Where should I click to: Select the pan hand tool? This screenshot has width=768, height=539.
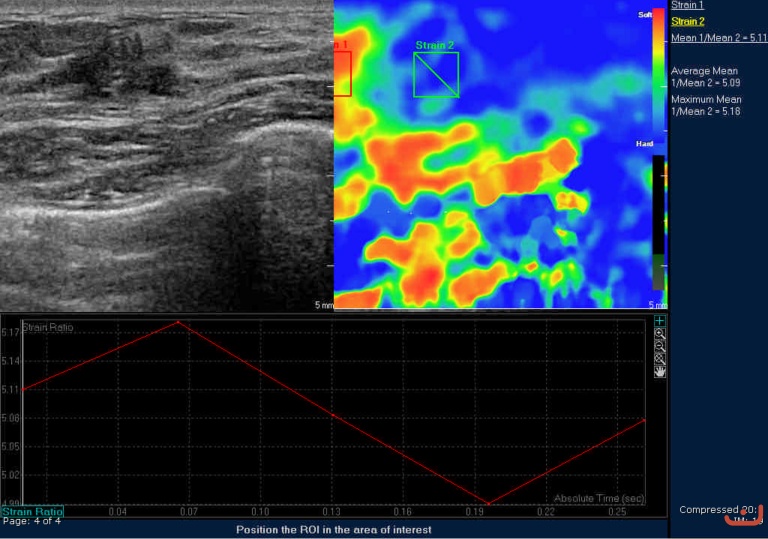tap(660, 371)
